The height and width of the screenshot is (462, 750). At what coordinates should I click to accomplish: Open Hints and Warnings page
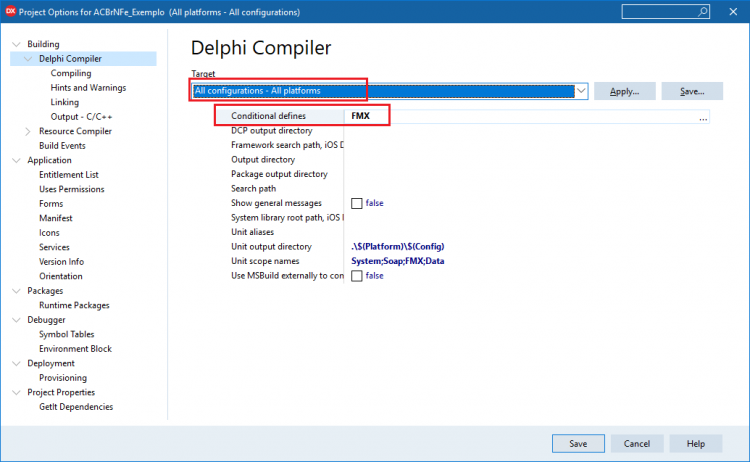[x=88, y=88]
